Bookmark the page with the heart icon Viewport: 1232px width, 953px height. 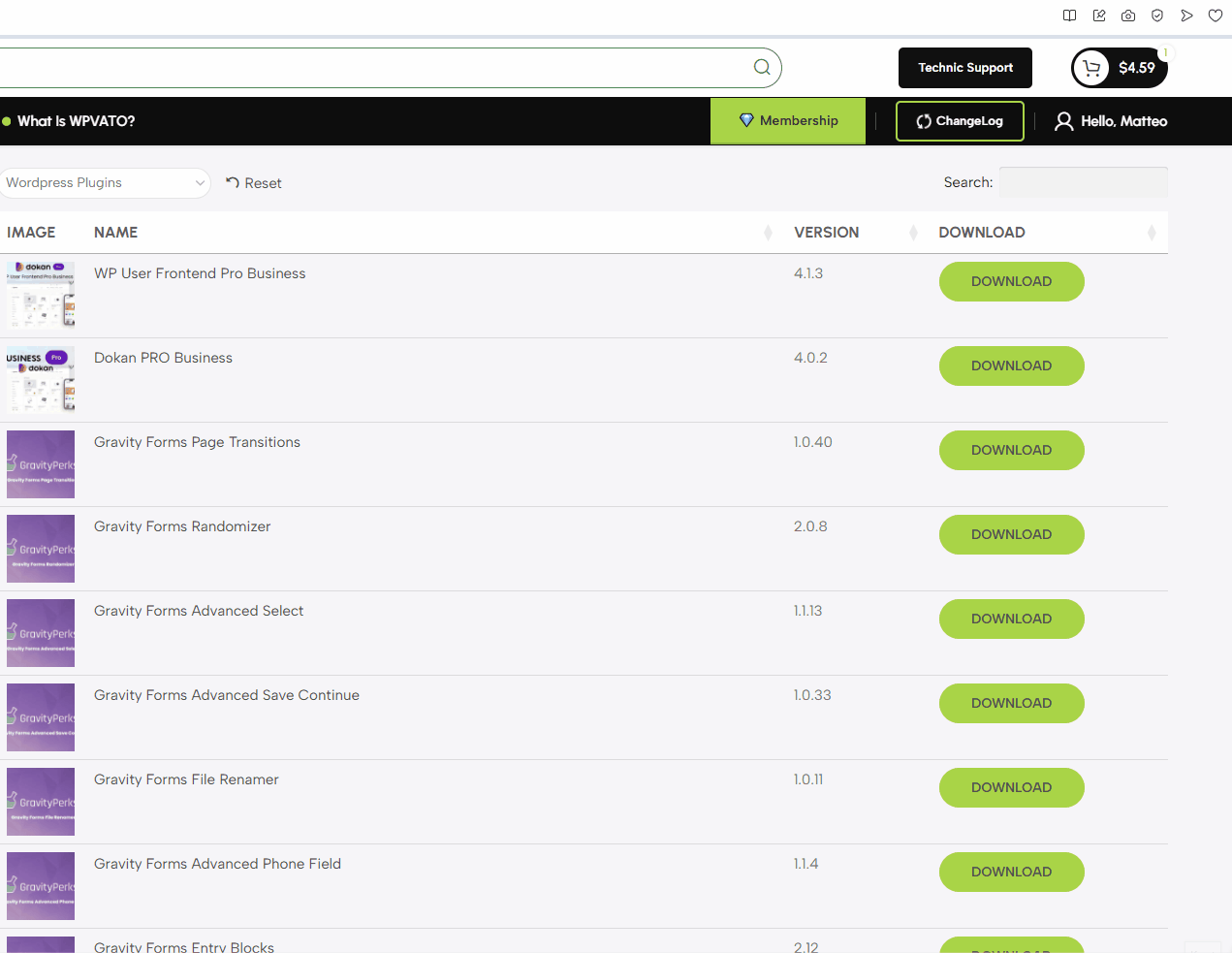tap(1216, 16)
